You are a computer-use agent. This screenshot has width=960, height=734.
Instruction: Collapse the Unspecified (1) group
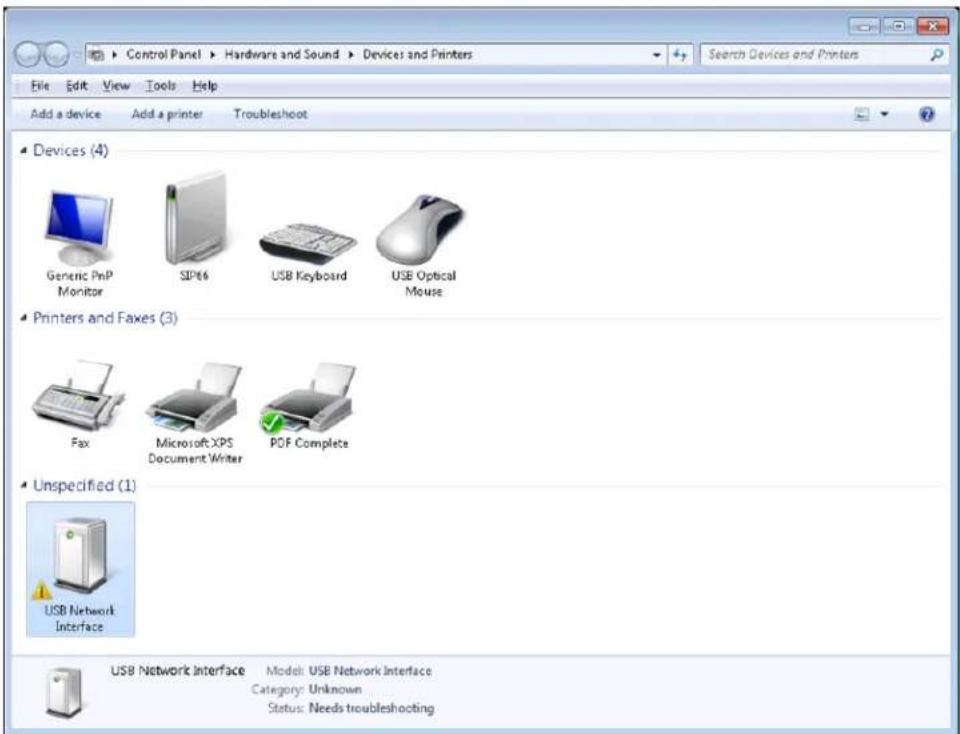24,485
